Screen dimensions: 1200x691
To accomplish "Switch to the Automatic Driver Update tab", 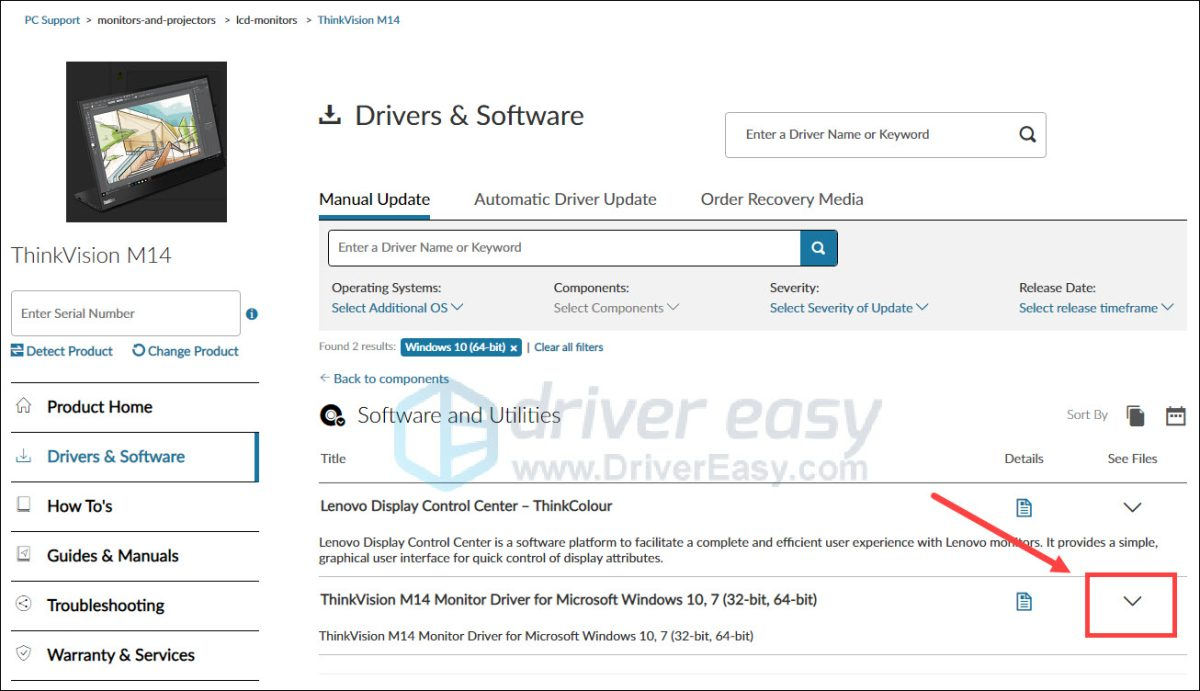I will [x=565, y=199].
